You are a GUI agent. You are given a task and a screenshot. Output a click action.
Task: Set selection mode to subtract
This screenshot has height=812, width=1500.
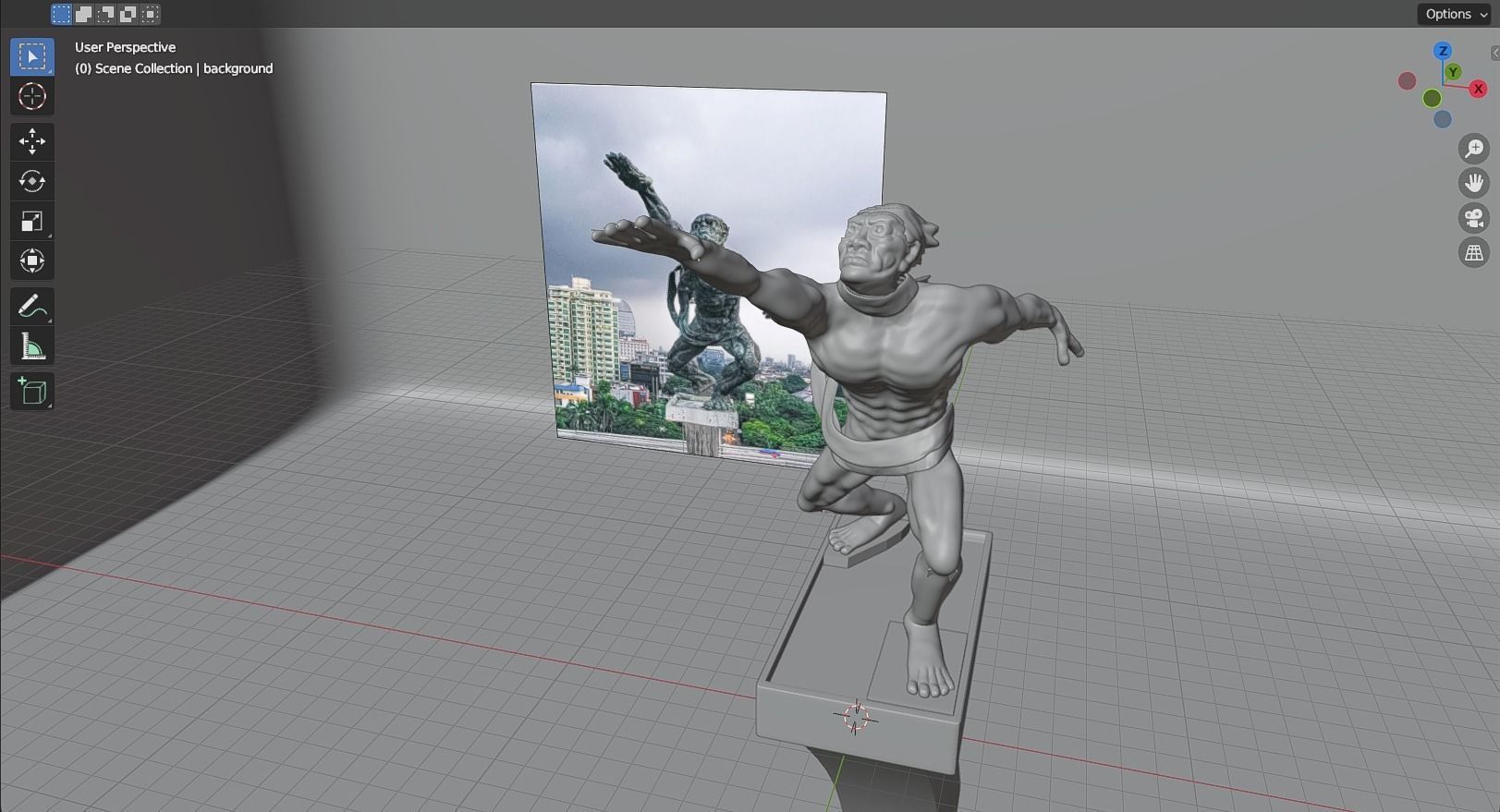coord(105,14)
